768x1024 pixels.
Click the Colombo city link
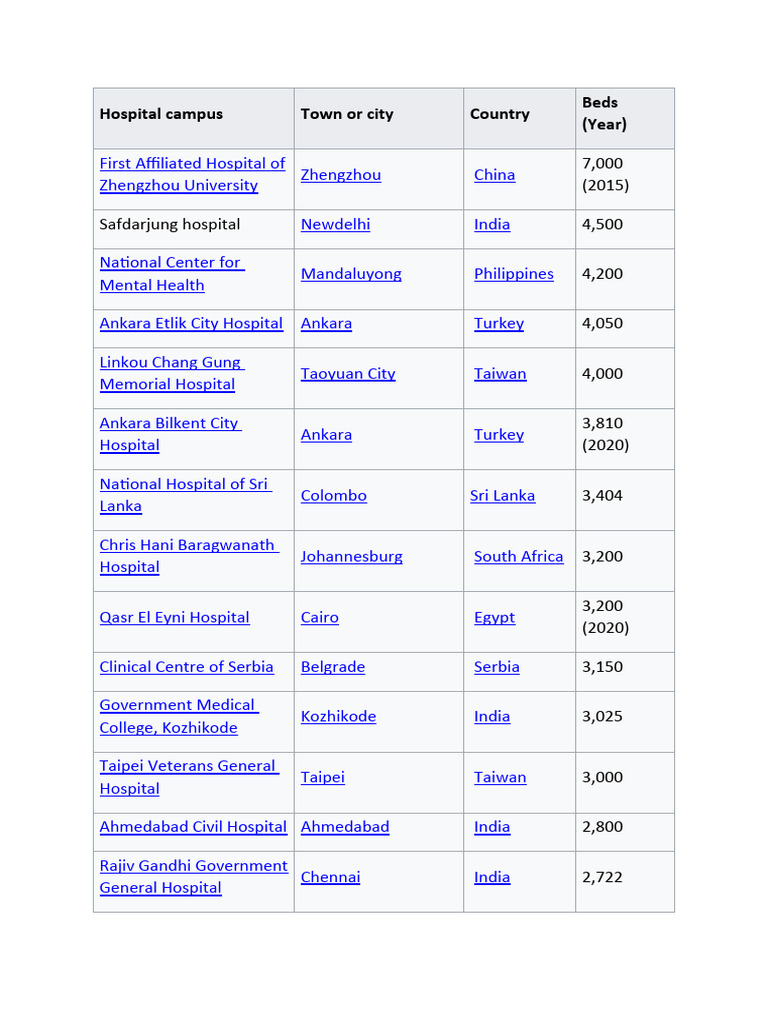pos(333,496)
